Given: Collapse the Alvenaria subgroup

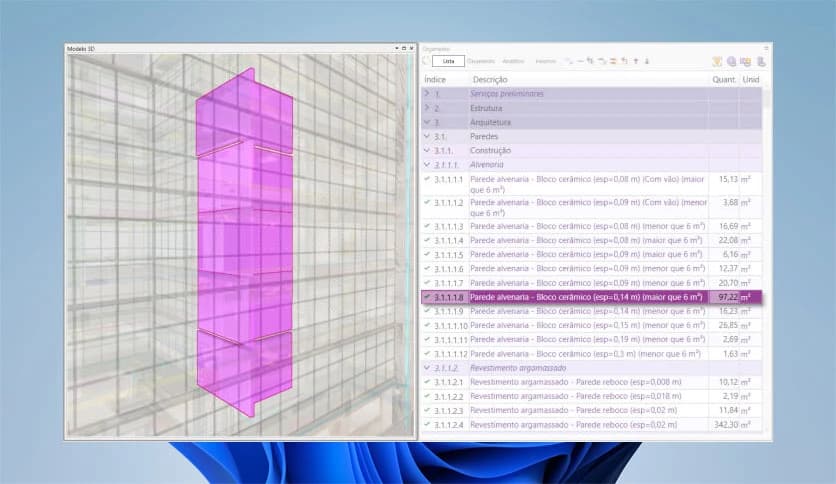Looking at the screenshot, I should 427,164.
